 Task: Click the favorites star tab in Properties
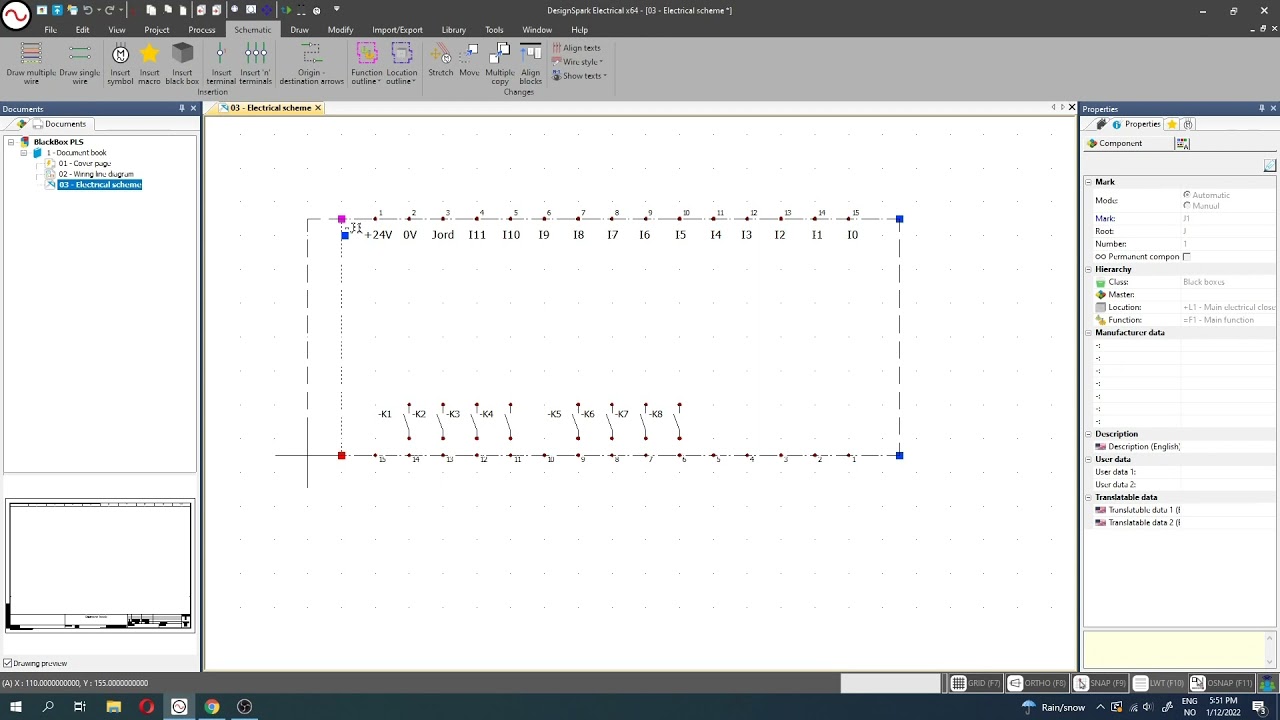(x=1171, y=124)
